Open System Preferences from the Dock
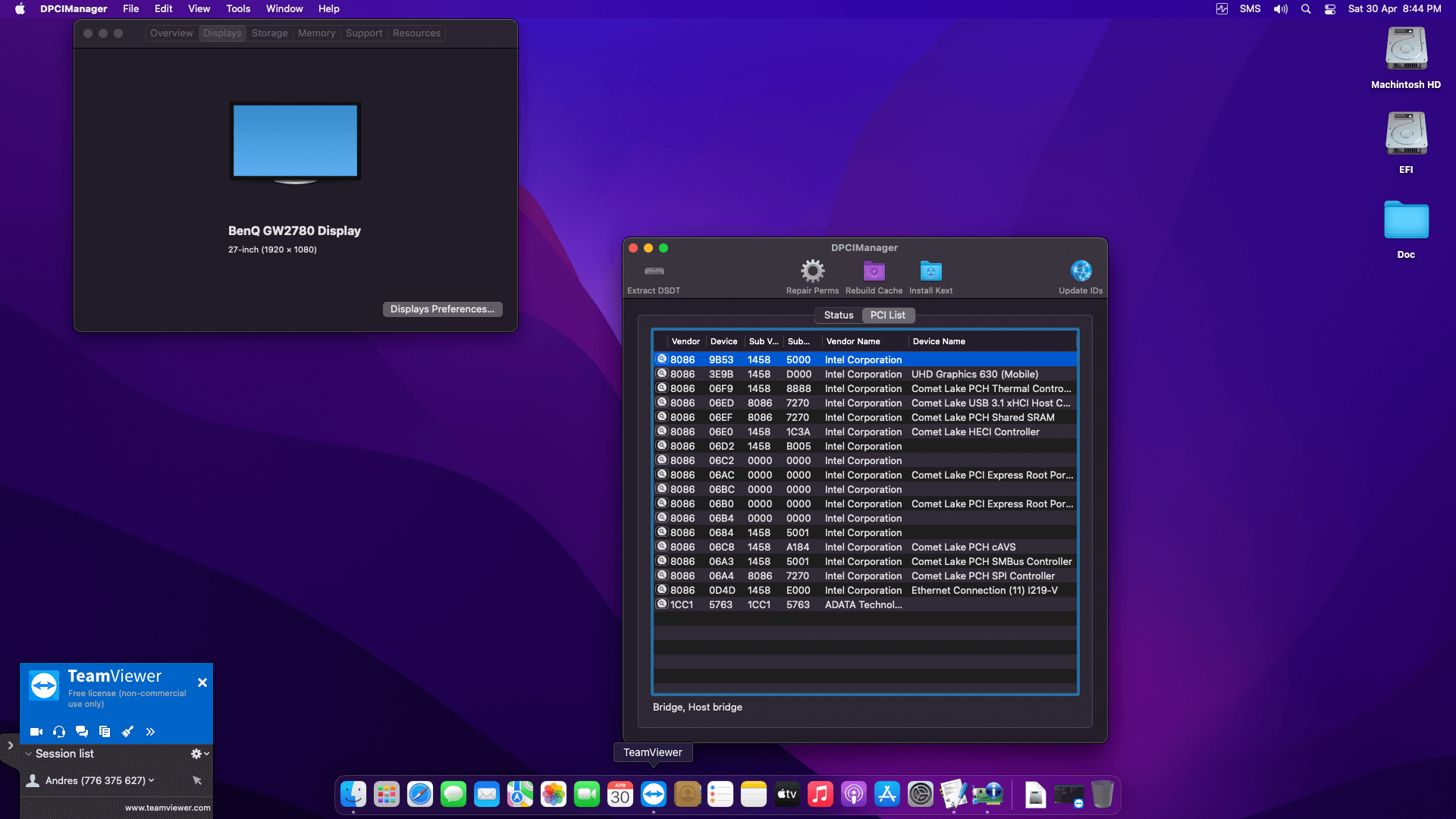Viewport: 1456px width, 819px height. click(921, 795)
